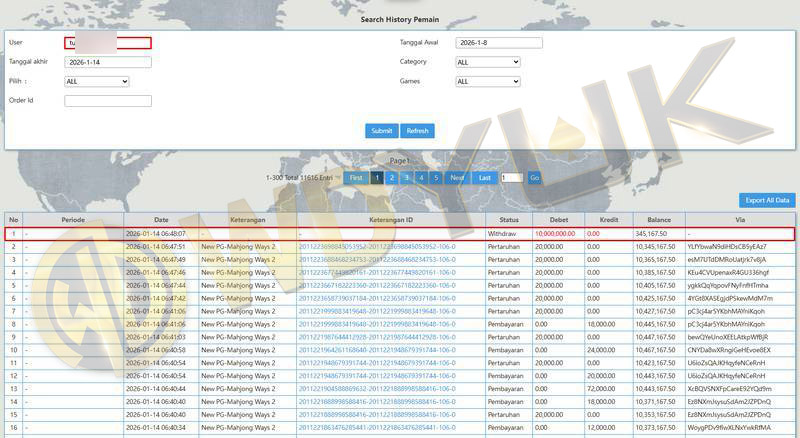Click the page number input box
Screen dimensions: 800x438
point(511,178)
